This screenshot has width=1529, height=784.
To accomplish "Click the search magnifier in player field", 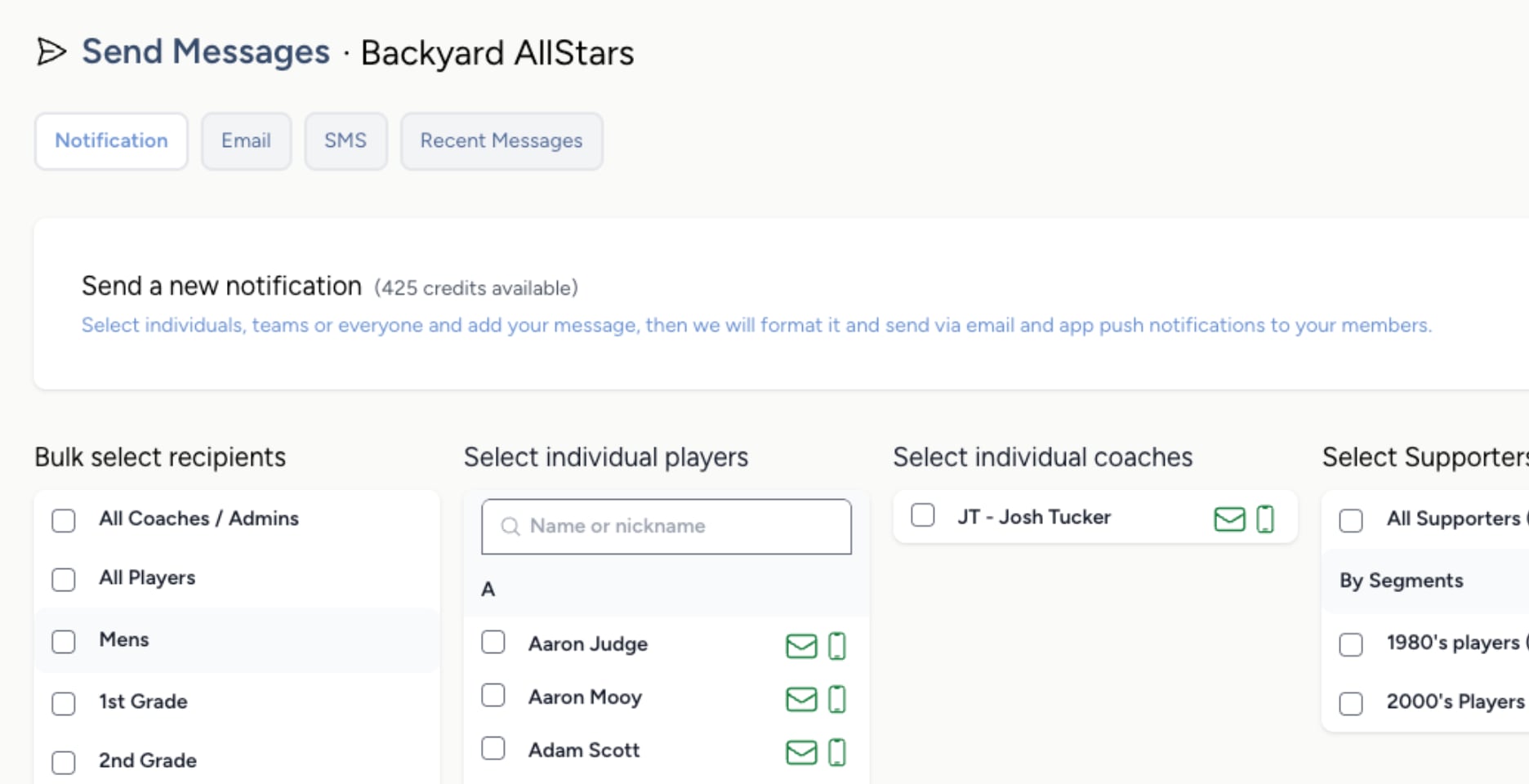I will pyautogui.click(x=510, y=527).
